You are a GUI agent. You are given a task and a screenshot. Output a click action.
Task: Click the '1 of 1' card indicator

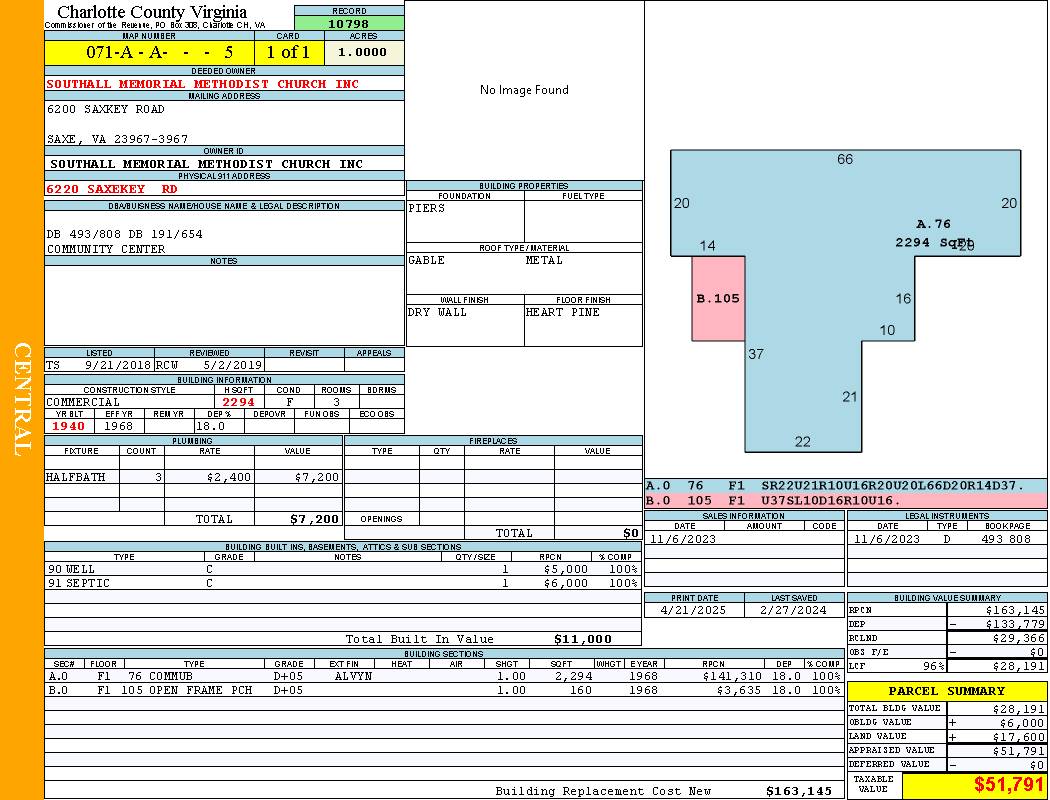288,52
